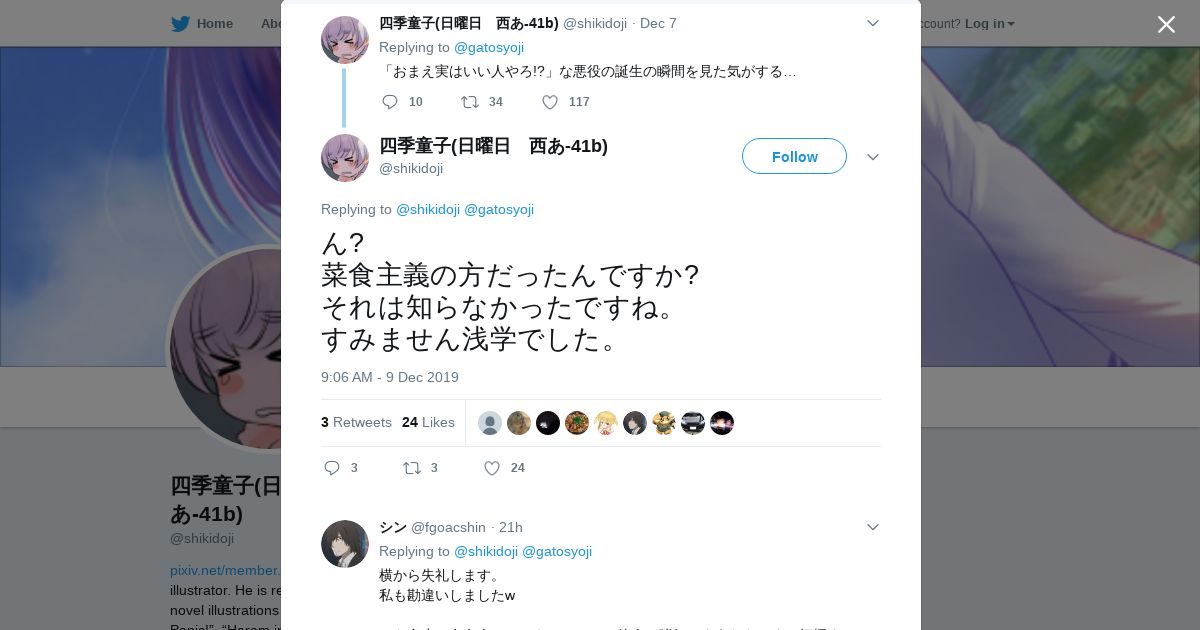This screenshot has height=630, width=1200.
Task: Follow 四季童子 with the Follow button
Action: point(794,156)
